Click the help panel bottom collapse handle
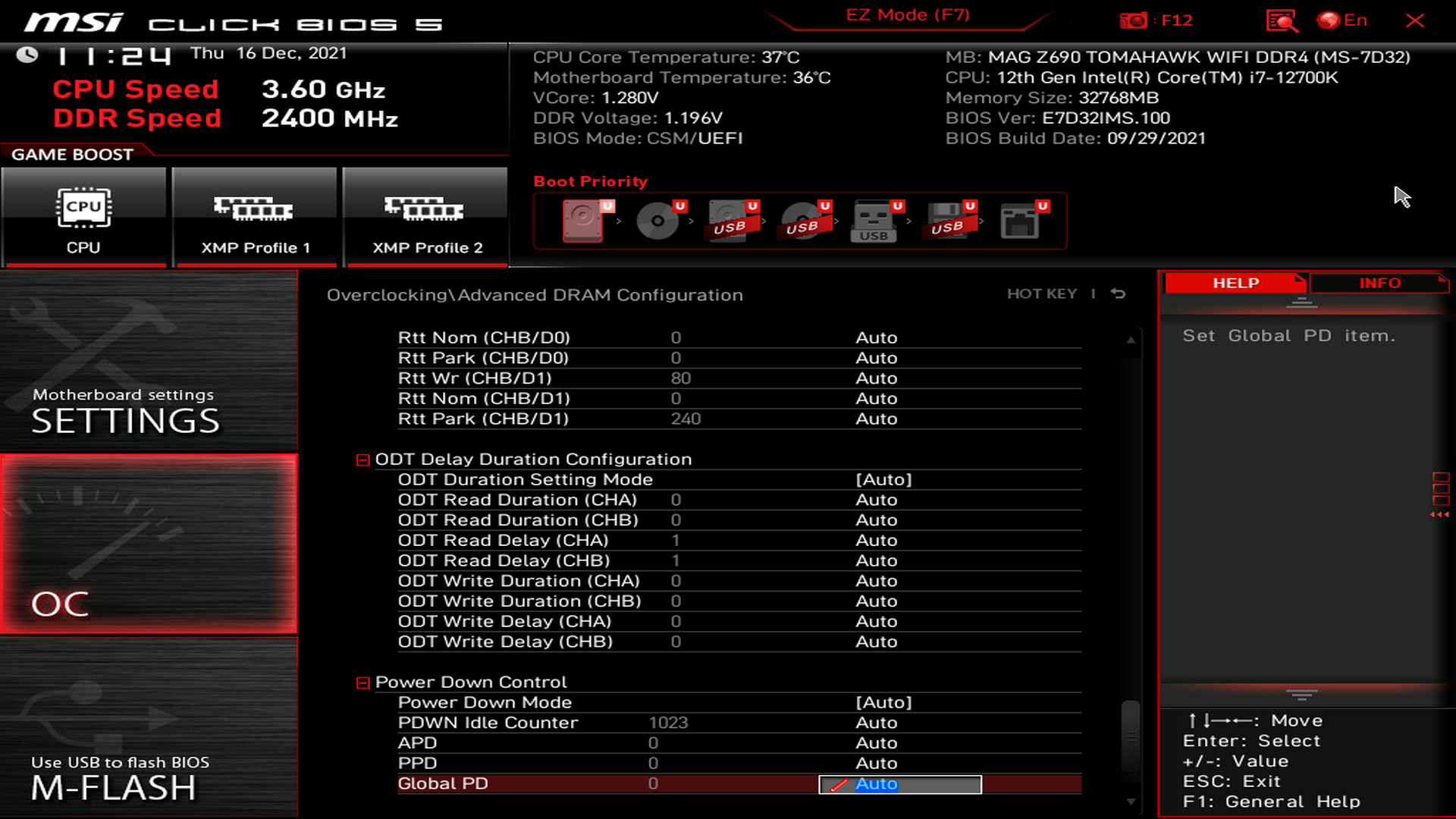The width and height of the screenshot is (1456, 819). 1302,695
